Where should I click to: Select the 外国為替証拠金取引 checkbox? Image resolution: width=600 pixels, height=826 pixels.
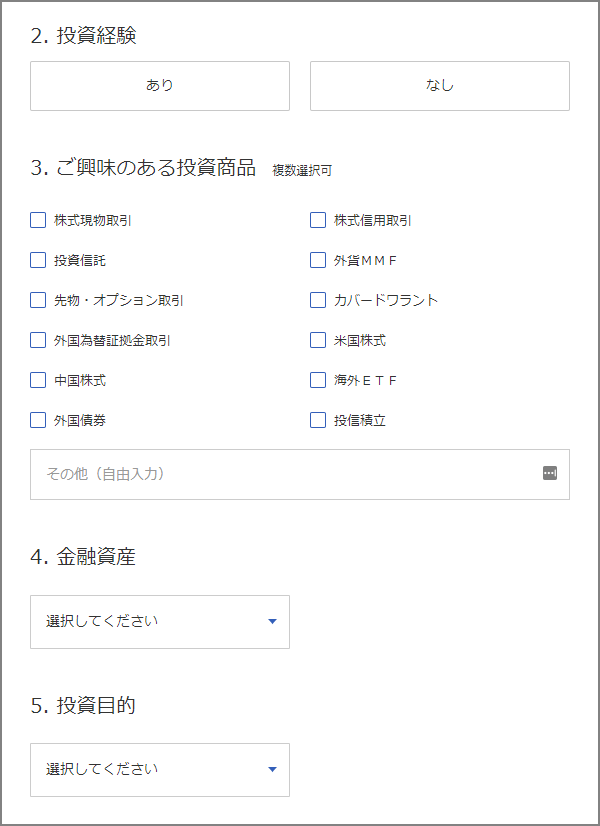(x=38, y=340)
